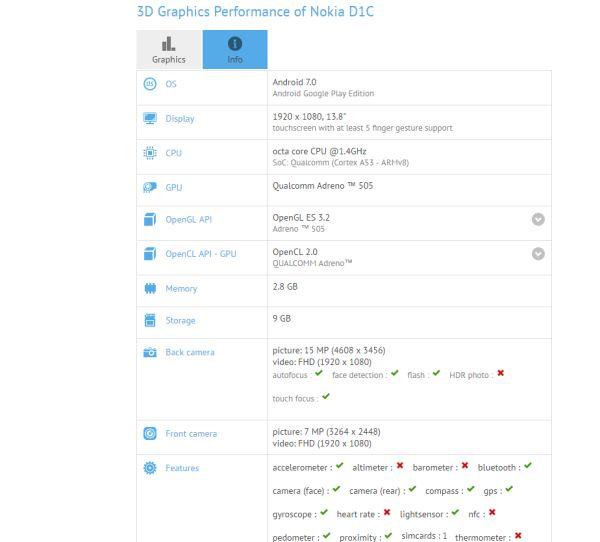The image size is (600, 542).
Task: Click the Front camera lens icon
Action: (150, 433)
